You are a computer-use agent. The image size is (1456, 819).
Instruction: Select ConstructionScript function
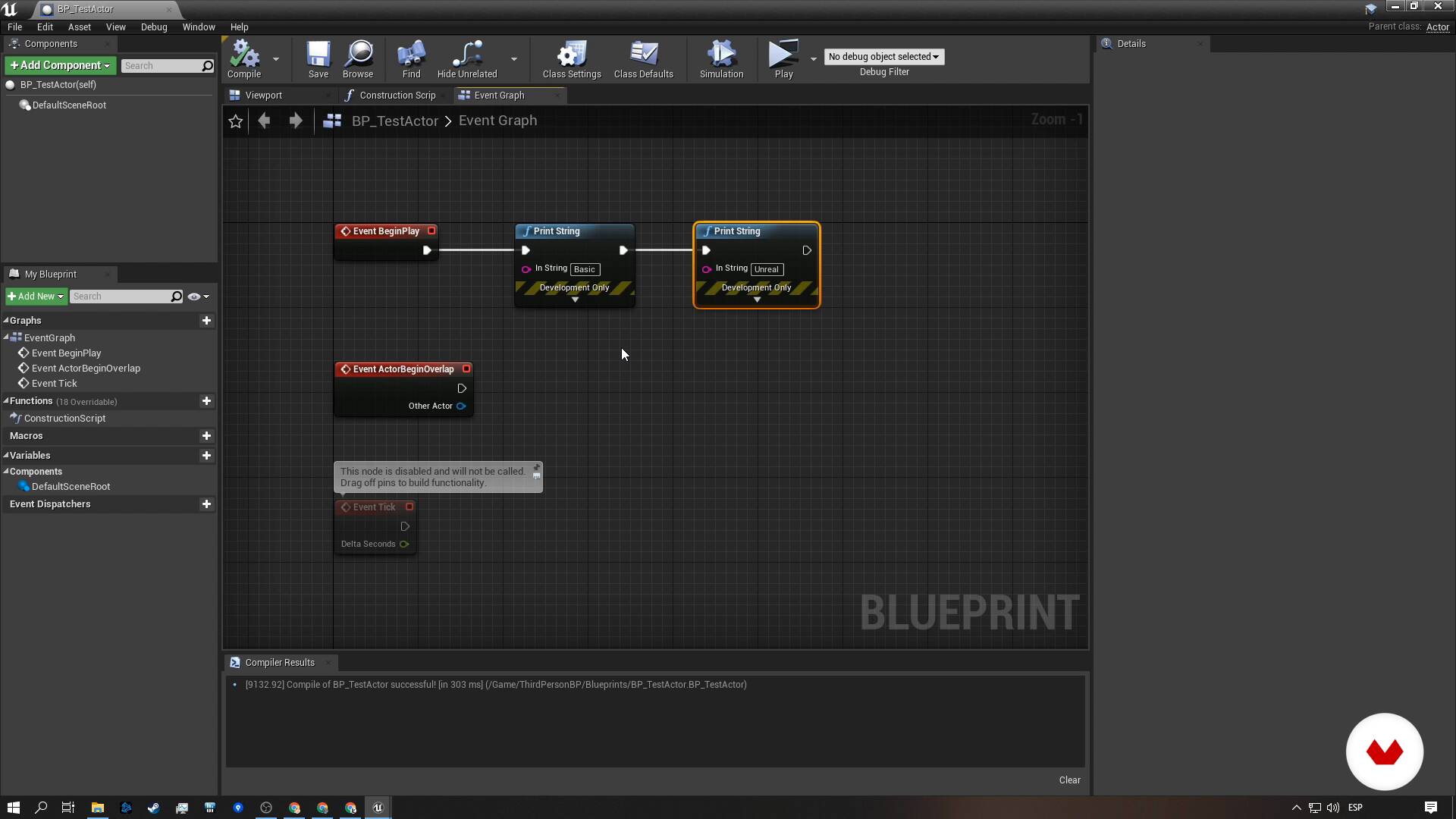tap(64, 419)
